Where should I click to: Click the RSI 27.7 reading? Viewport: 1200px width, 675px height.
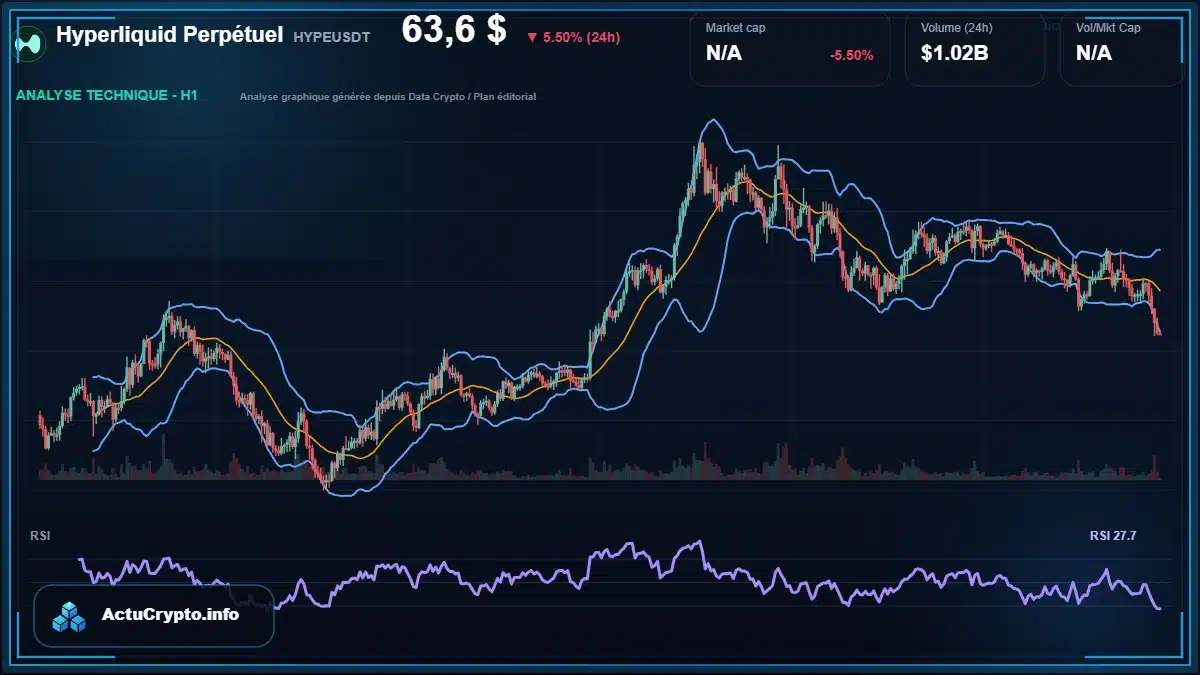tap(1113, 536)
